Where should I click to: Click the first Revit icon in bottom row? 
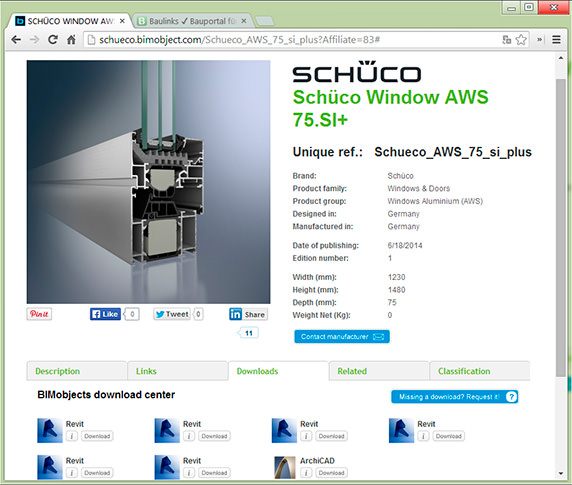(50, 467)
